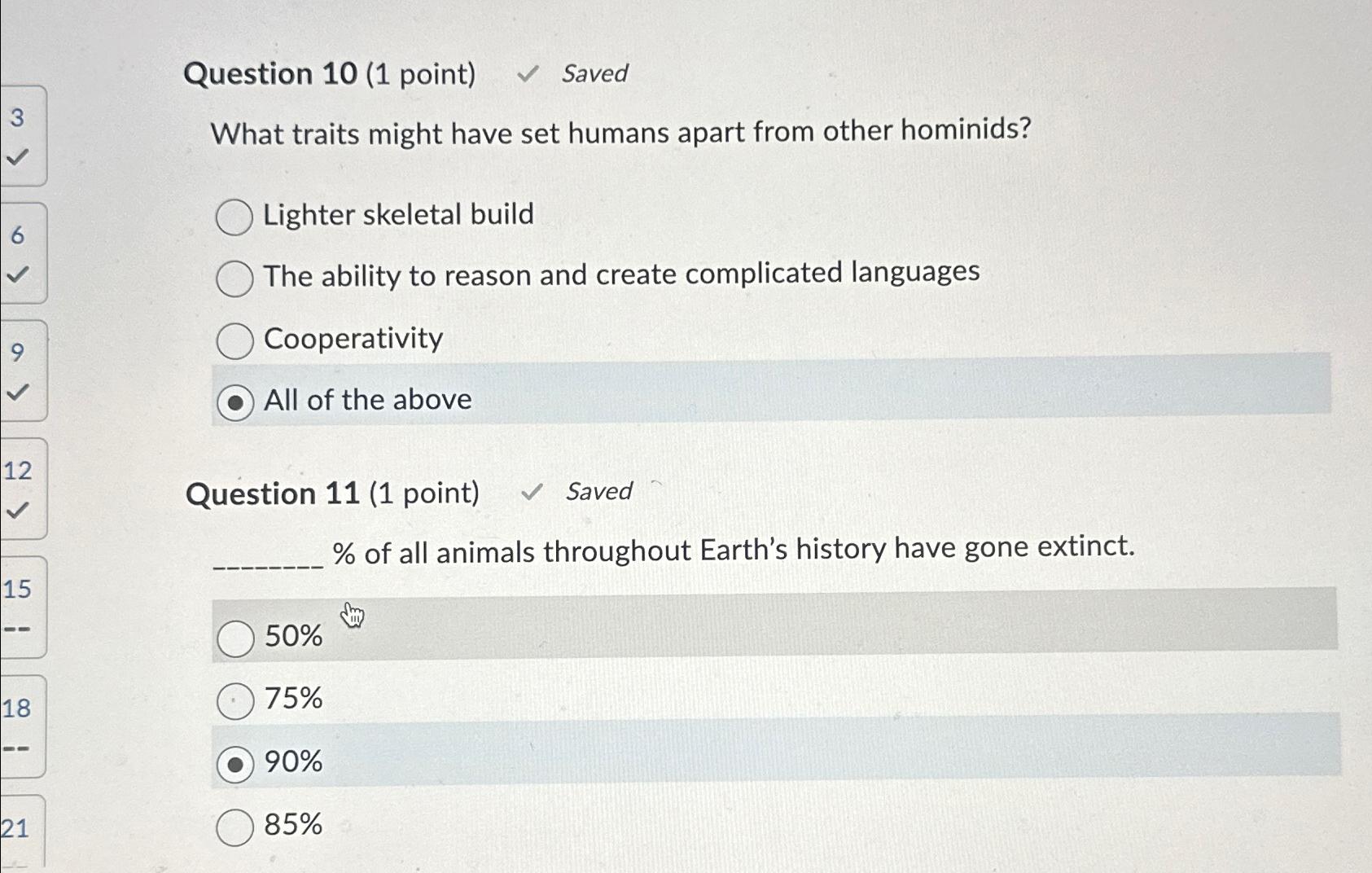Choose the ability to reason answer option
Screen dimensions: 1372x873
(235, 279)
